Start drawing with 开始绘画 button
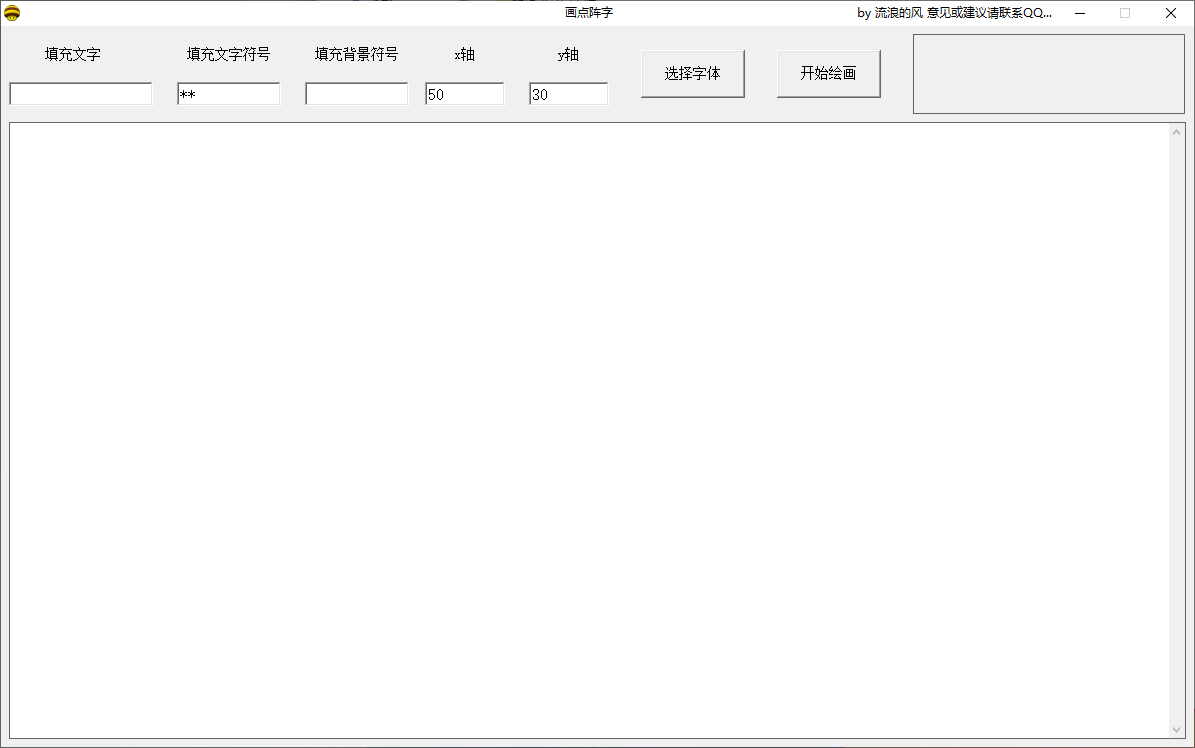The image size is (1195, 748). [828, 74]
